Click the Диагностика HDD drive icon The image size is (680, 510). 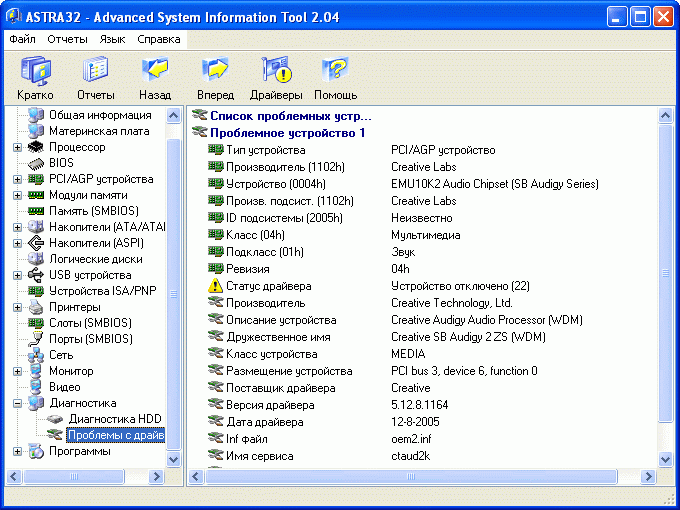pyautogui.click(x=55, y=419)
